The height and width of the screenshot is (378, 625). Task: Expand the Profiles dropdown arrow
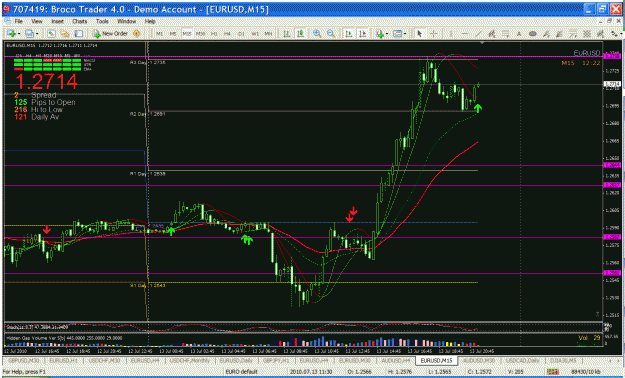coord(37,34)
